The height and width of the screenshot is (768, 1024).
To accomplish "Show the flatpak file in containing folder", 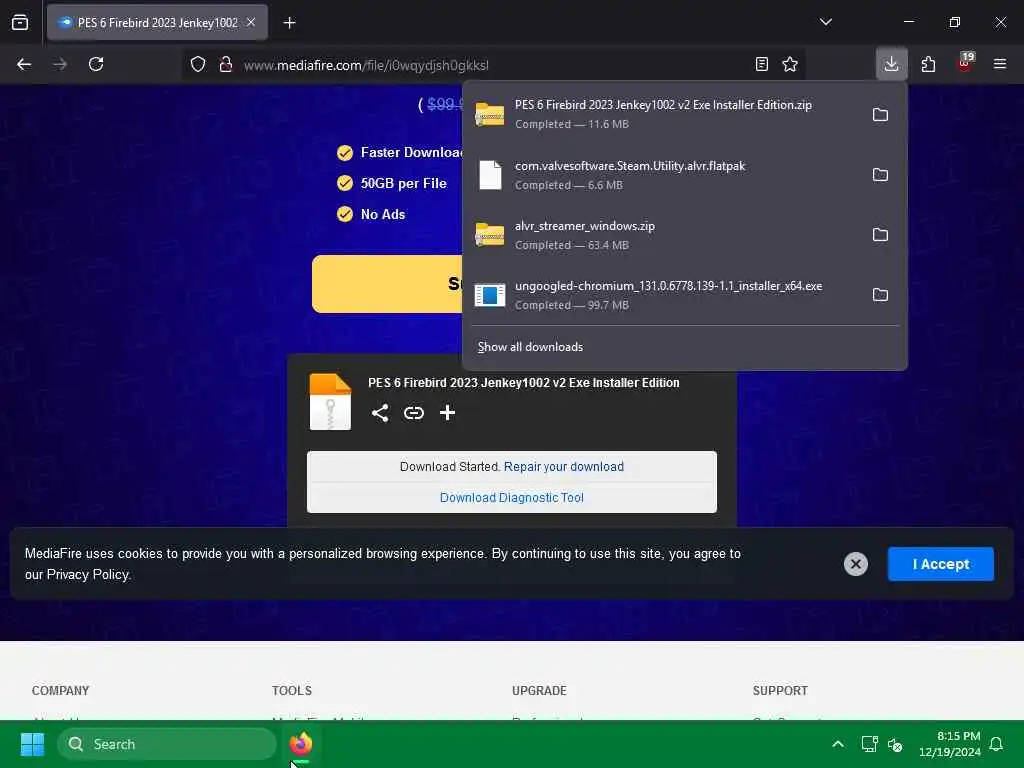I will tap(880, 174).
